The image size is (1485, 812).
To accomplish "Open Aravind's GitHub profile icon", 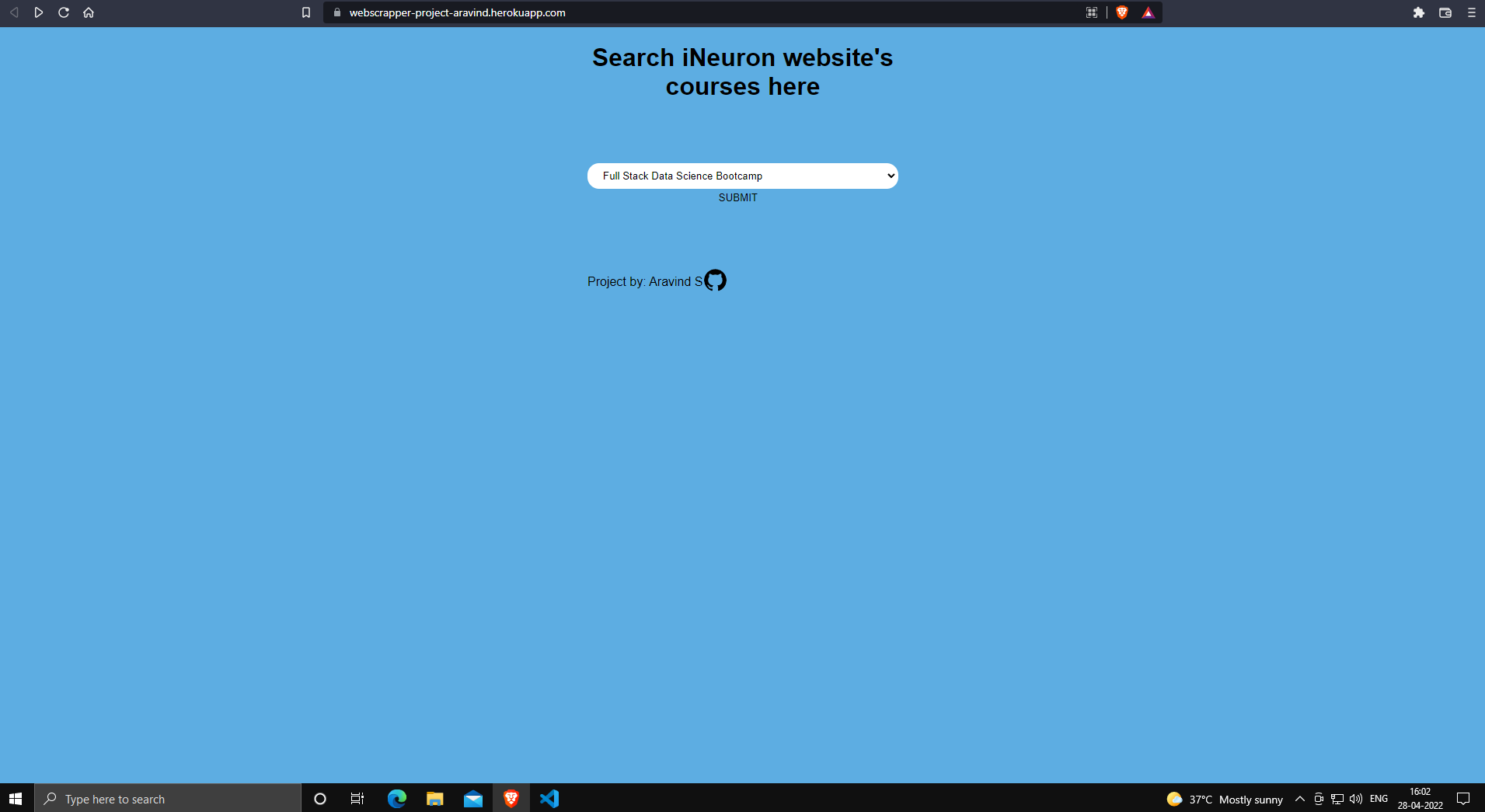I will click(x=715, y=280).
